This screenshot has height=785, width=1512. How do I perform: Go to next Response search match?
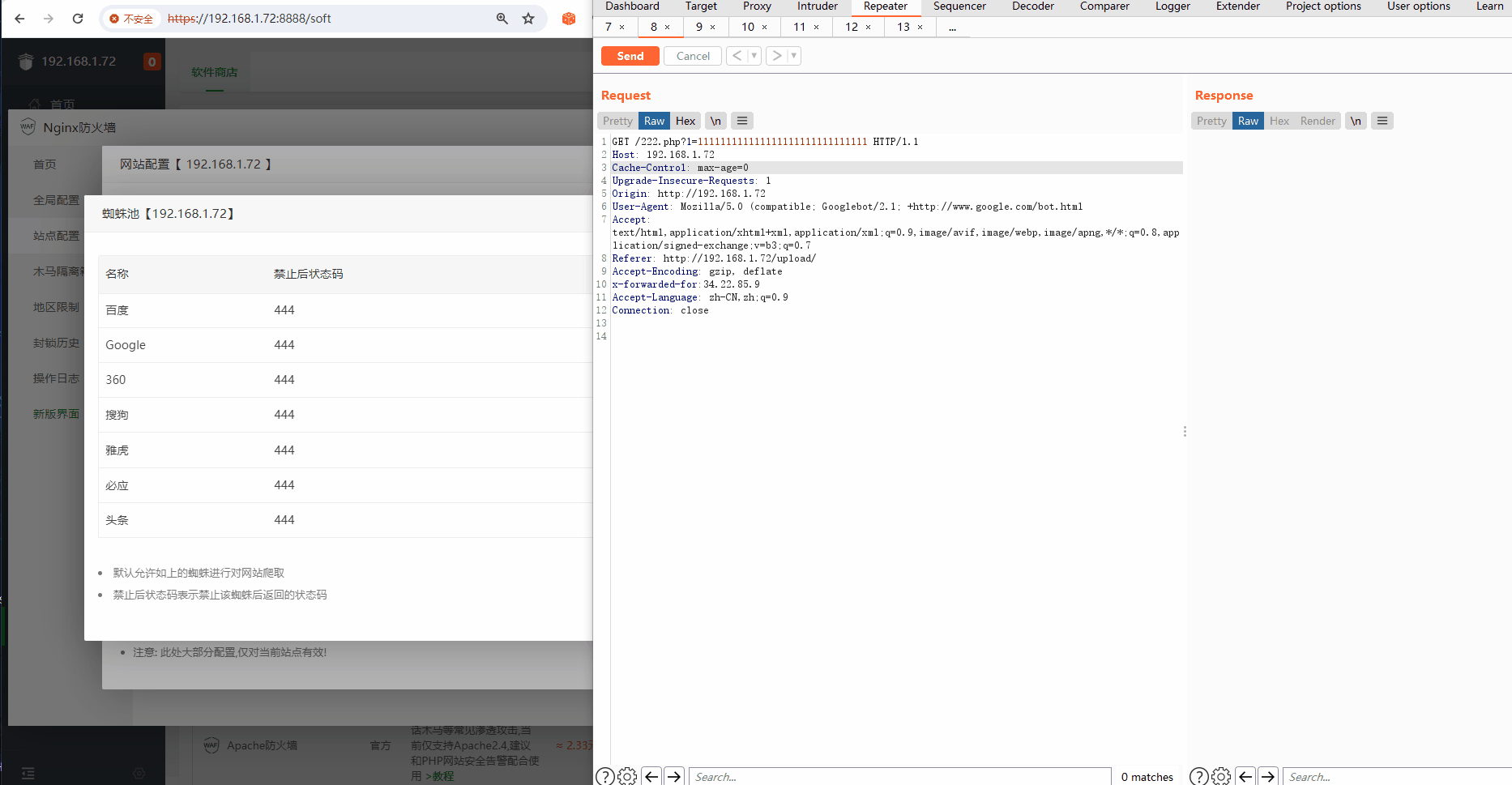pyautogui.click(x=1268, y=776)
